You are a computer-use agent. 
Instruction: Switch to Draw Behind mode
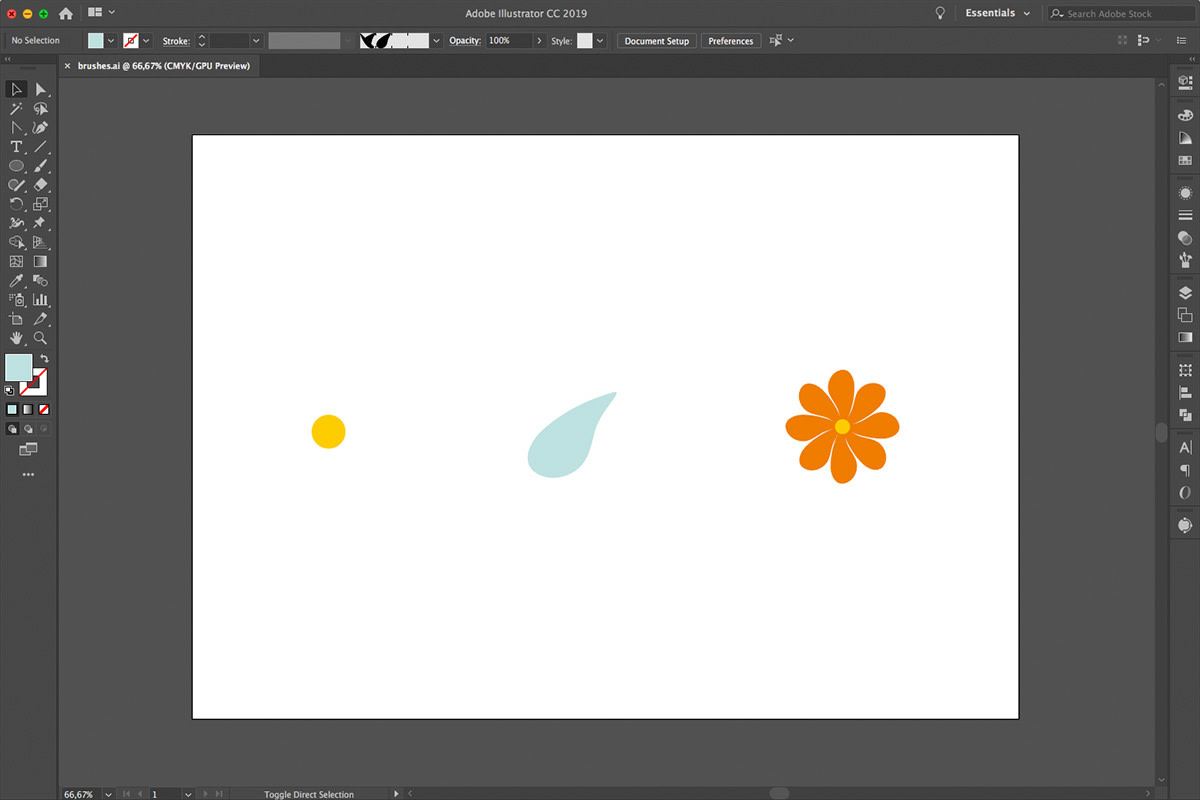(x=28, y=428)
